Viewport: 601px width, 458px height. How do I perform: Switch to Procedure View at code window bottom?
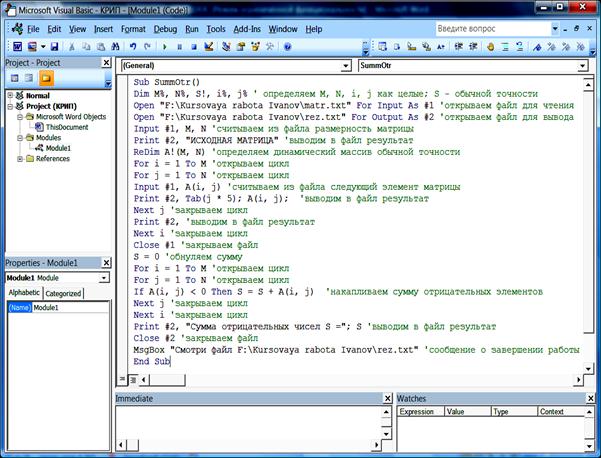122,380
